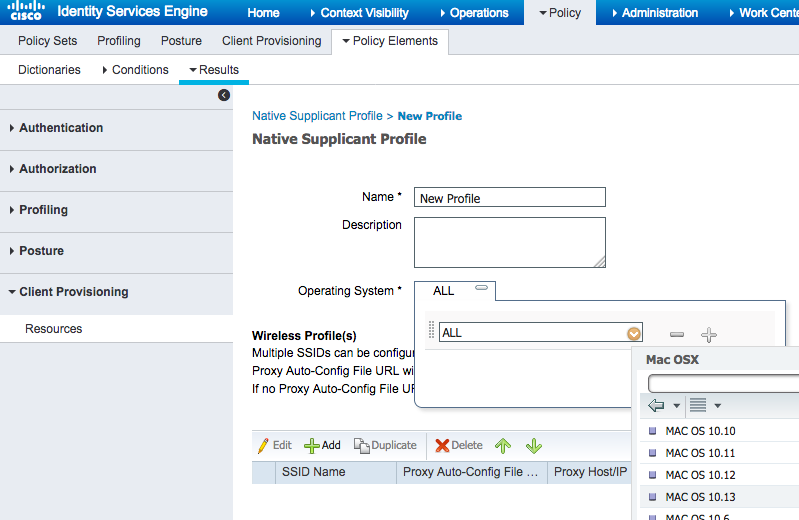Switch to the Posture tab in the sub-navigation
The height and width of the screenshot is (520, 799).
tap(181, 41)
